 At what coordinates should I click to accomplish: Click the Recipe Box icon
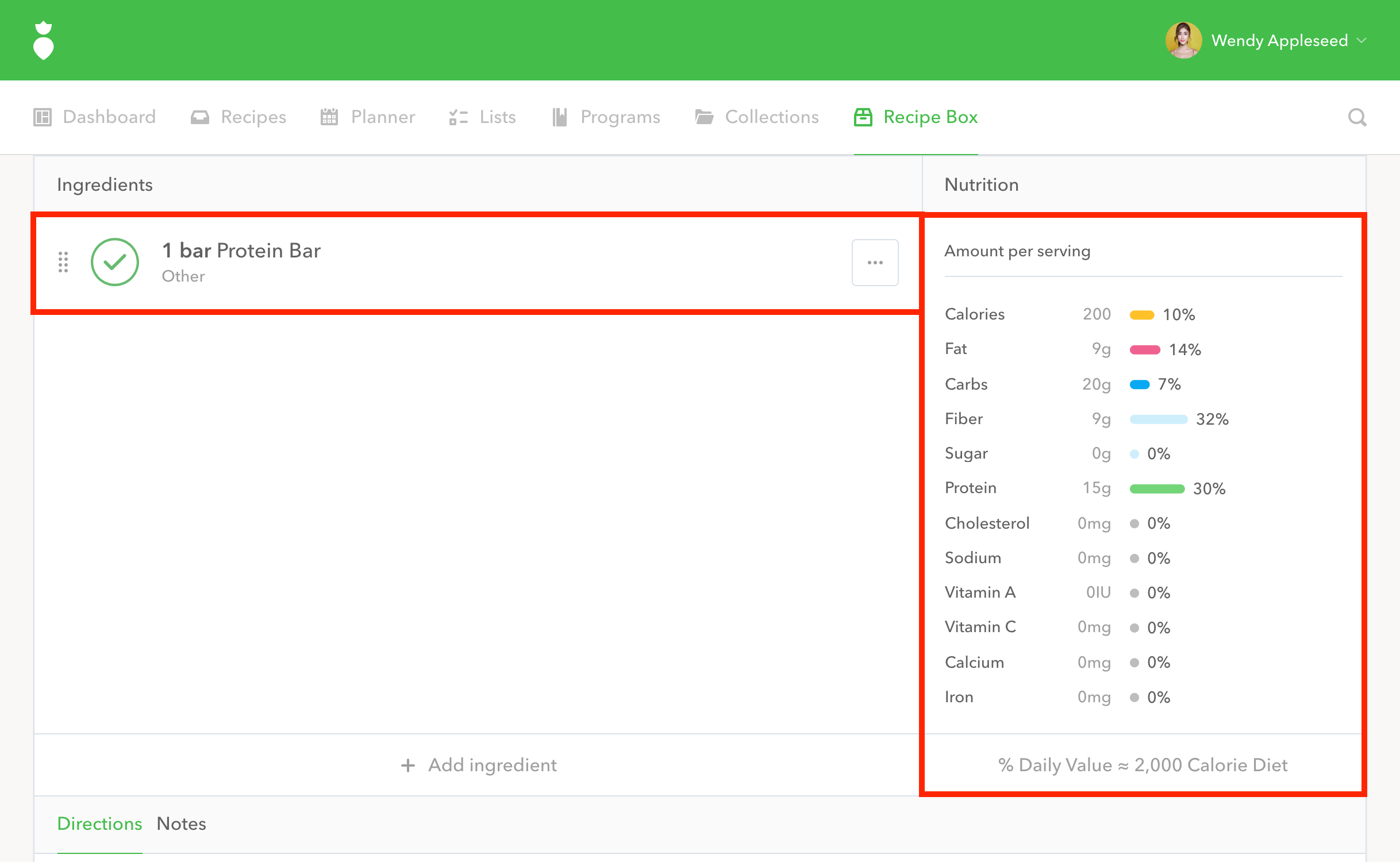coord(863,117)
